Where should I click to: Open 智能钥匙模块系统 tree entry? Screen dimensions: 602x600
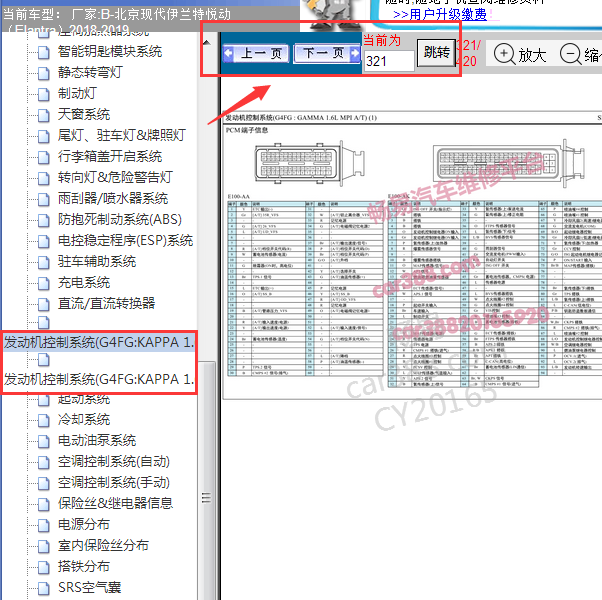click(110, 51)
